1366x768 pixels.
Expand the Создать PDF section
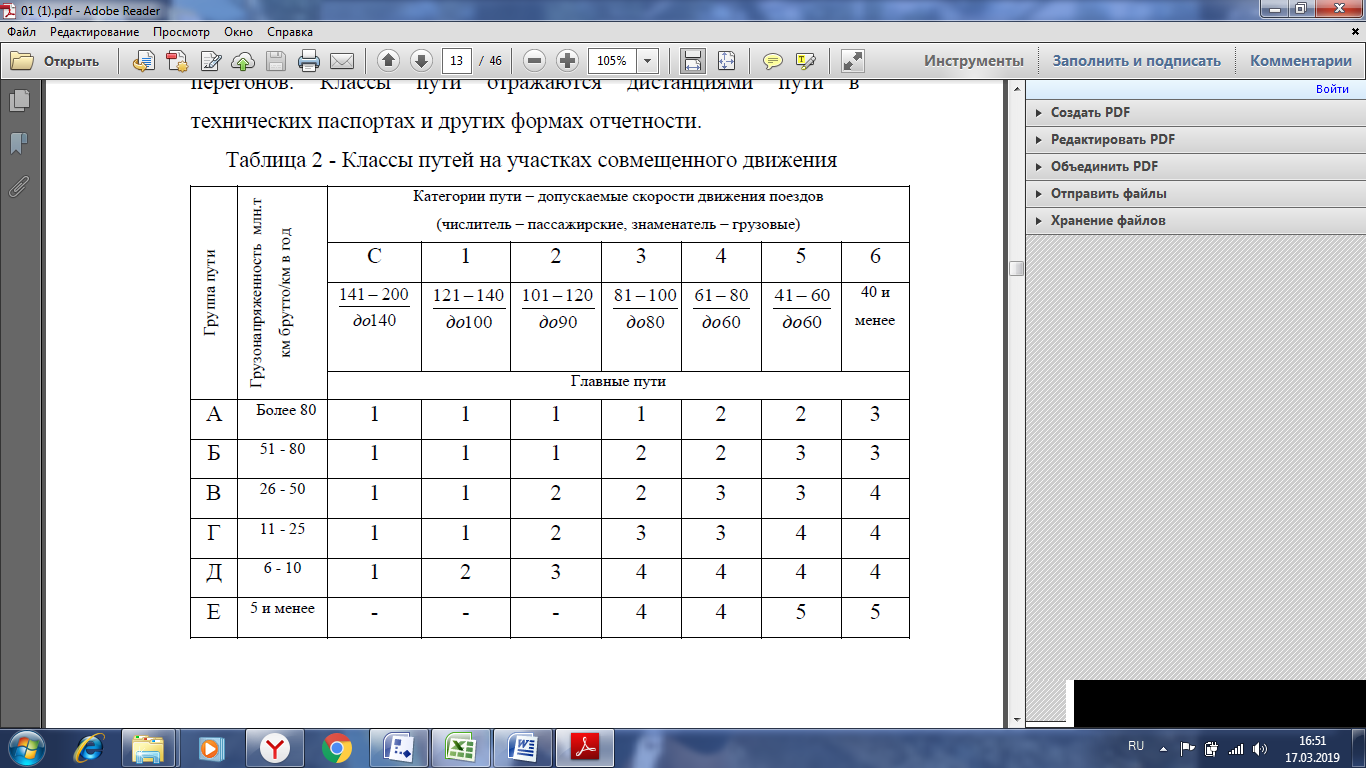coord(1195,113)
